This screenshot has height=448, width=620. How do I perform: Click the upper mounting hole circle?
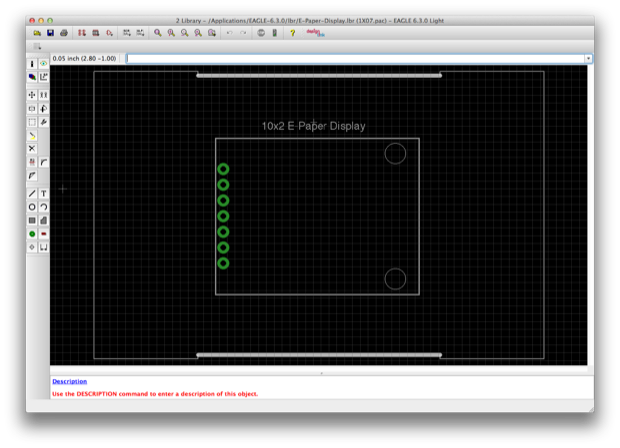(x=395, y=153)
